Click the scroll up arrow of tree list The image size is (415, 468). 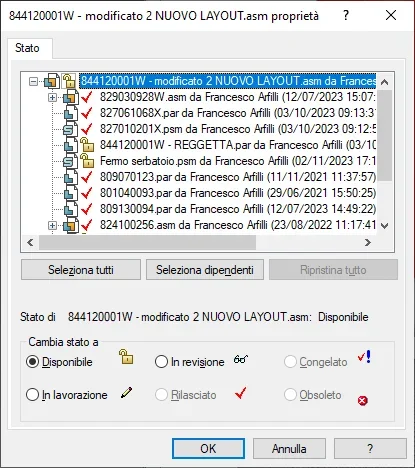tap(385, 82)
